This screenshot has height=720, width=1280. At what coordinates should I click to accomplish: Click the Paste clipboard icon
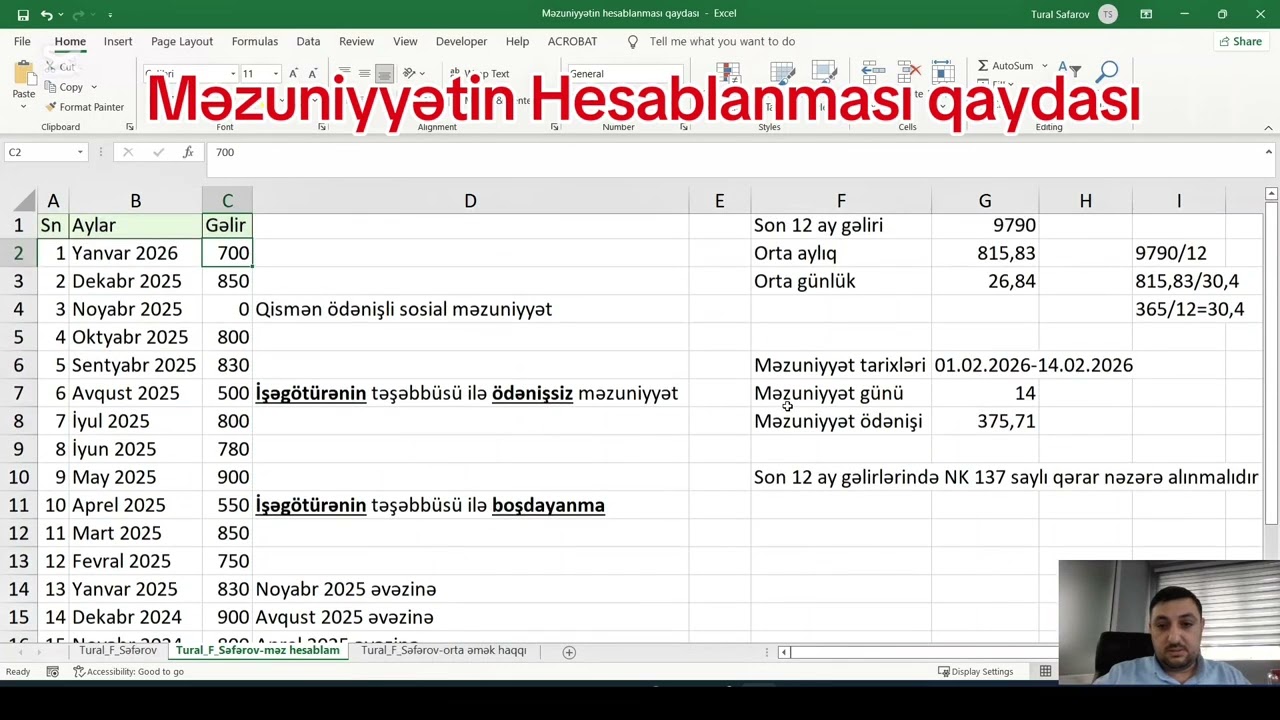click(x=23, y=75)
